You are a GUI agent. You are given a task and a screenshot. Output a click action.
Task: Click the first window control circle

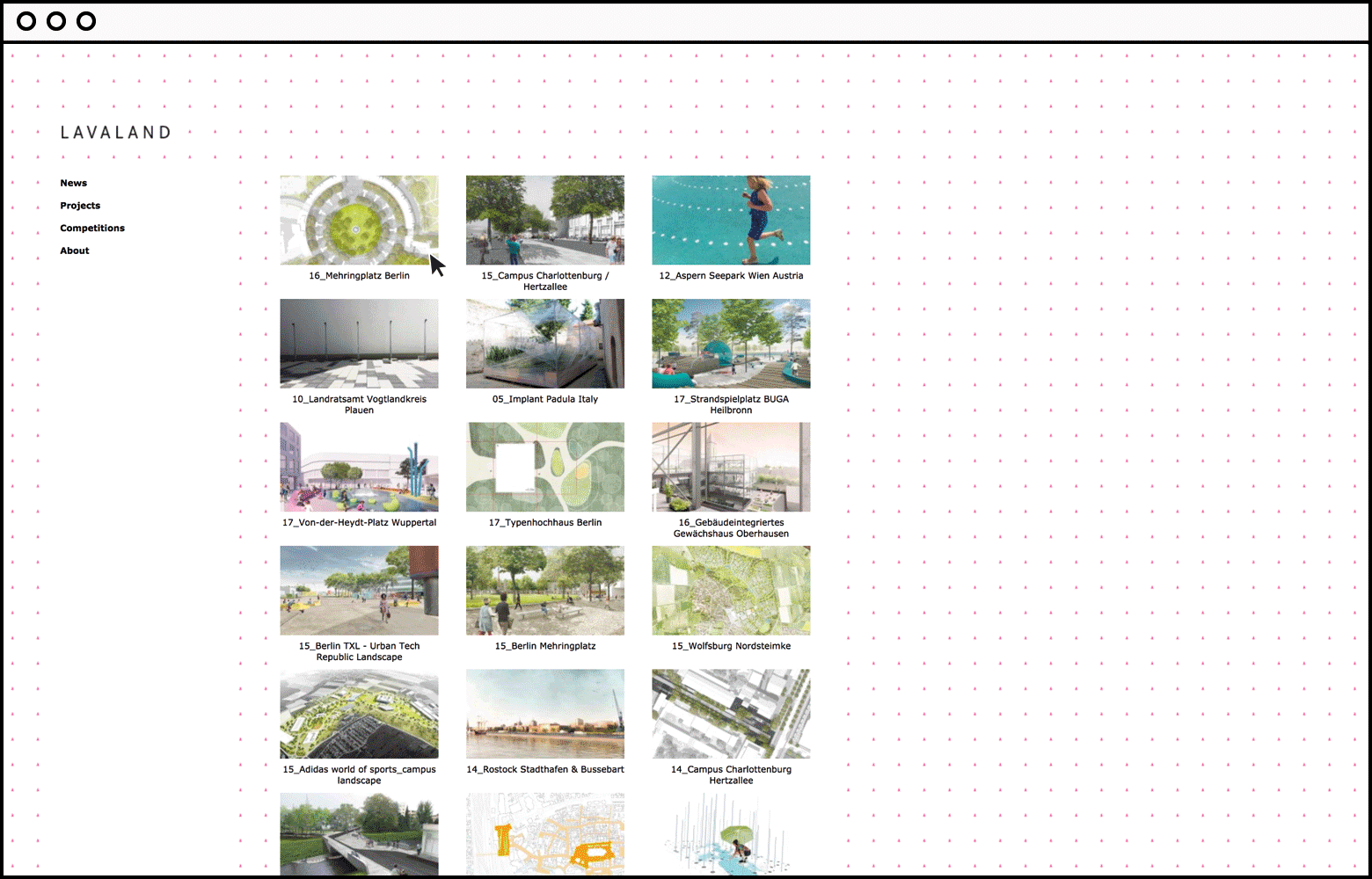pos(26,21)
